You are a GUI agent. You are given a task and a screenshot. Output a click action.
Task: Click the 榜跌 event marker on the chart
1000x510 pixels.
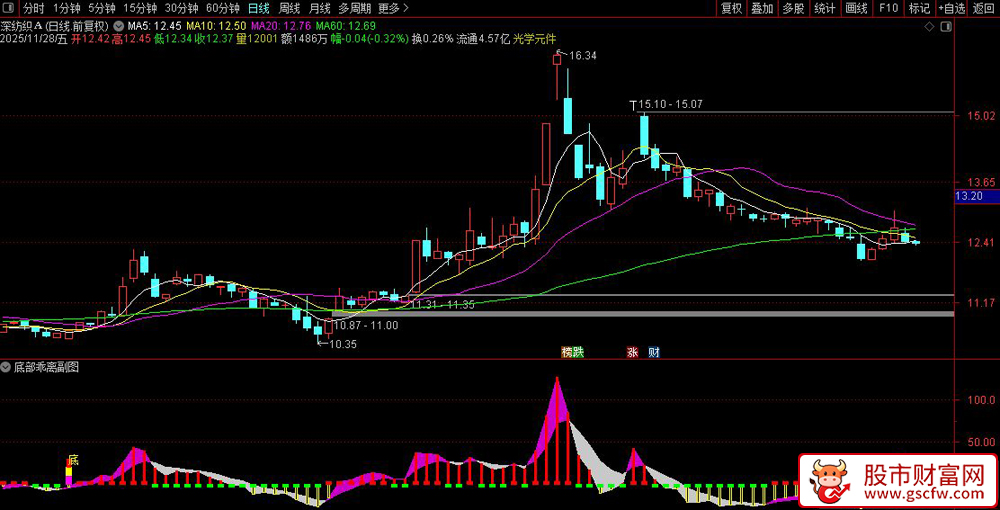572,352
